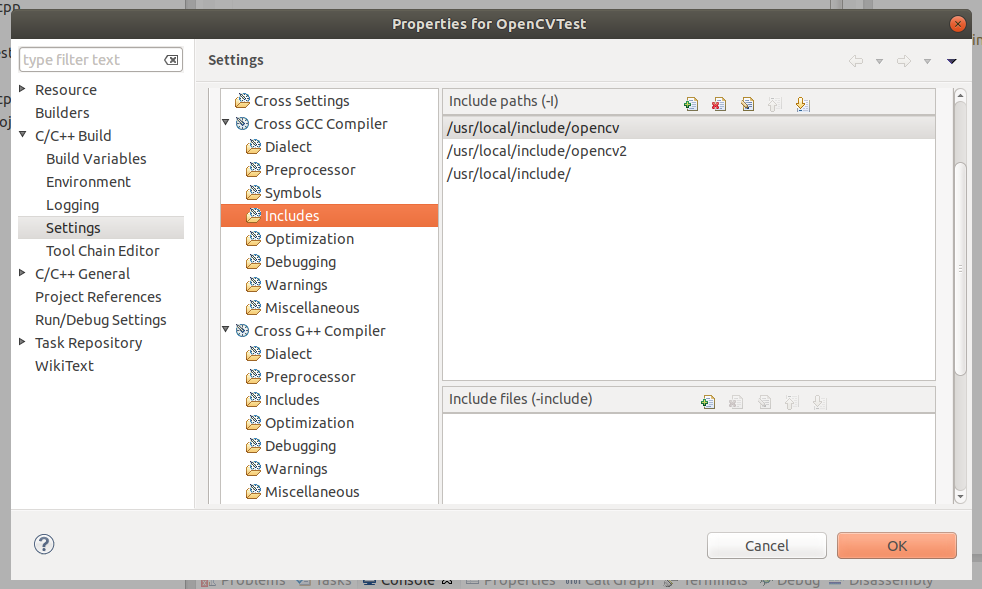Open back history dropdown arrow

pyautogui.click(x=879, y=61)
